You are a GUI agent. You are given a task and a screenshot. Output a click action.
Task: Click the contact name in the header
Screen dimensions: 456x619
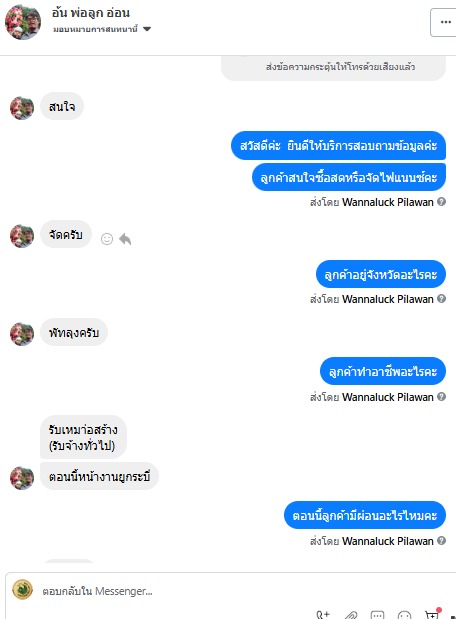coord(91,13)
